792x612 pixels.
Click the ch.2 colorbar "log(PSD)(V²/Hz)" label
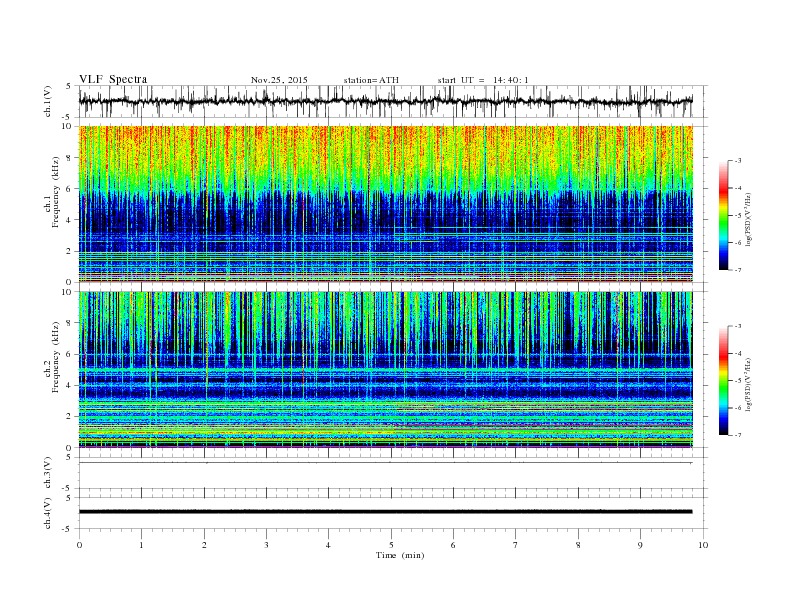coord(749,384)
